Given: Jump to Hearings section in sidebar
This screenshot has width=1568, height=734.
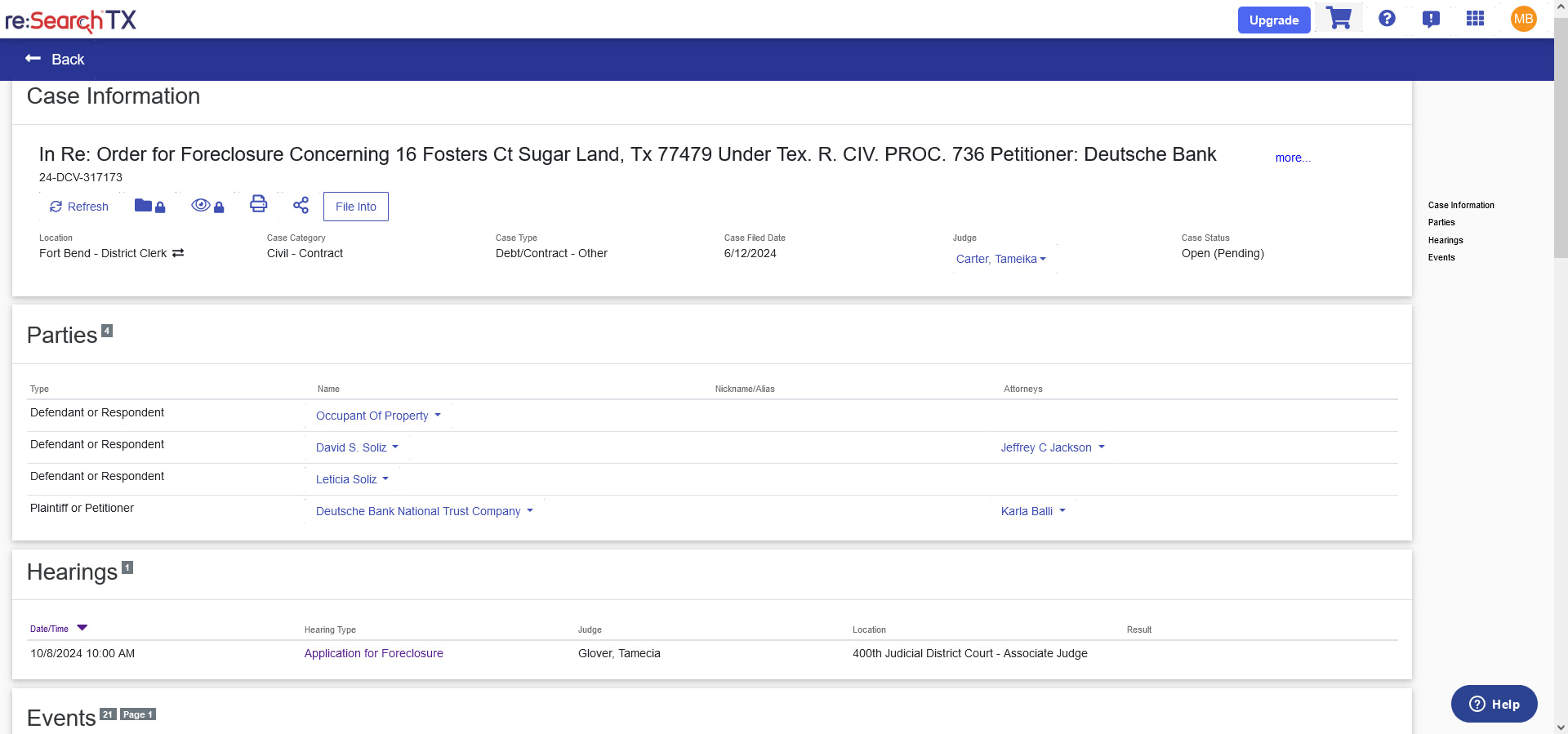Looking at the screenshot, I should click(x=1445, y=240).
